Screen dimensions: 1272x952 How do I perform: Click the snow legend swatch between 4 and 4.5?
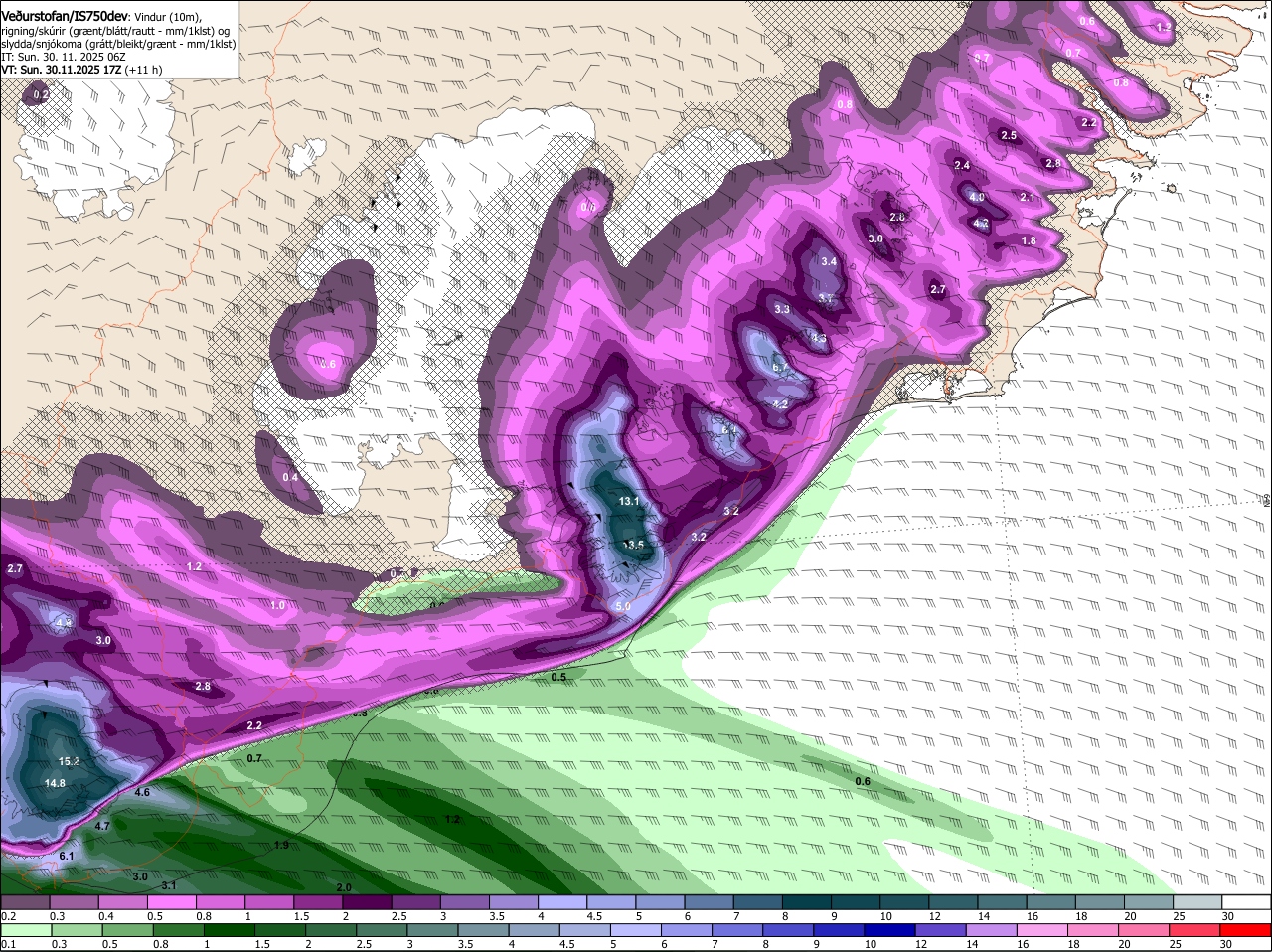click(562, 902)
